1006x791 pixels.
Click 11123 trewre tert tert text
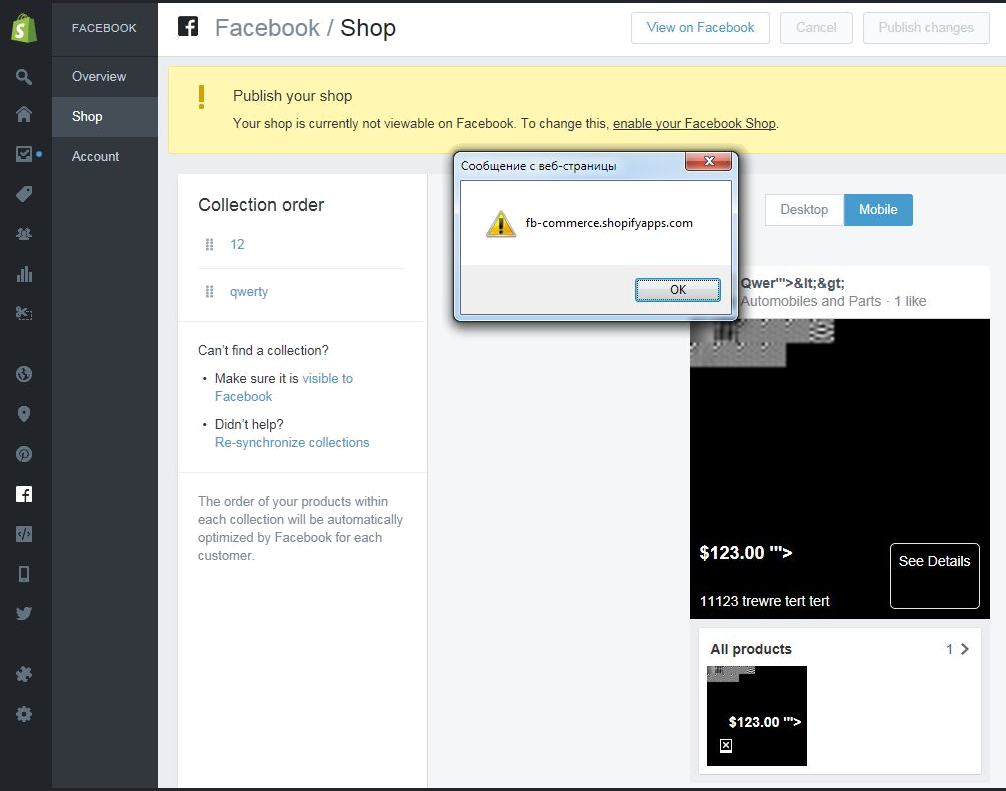pyautogui.click(x=764, y=601)
